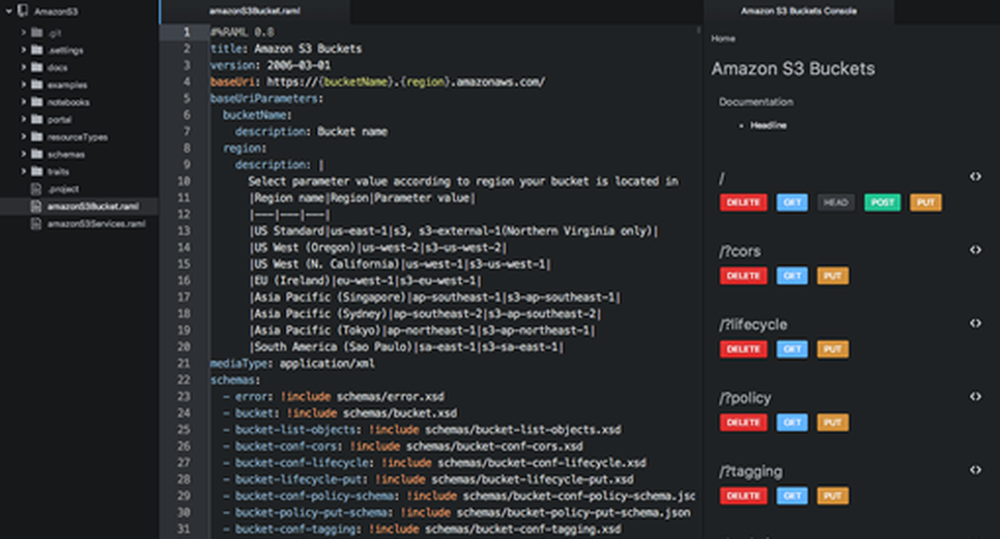The image size is (1000, 539).
Task: Click GET under /?cors
Action: click(x=792, y=276)
